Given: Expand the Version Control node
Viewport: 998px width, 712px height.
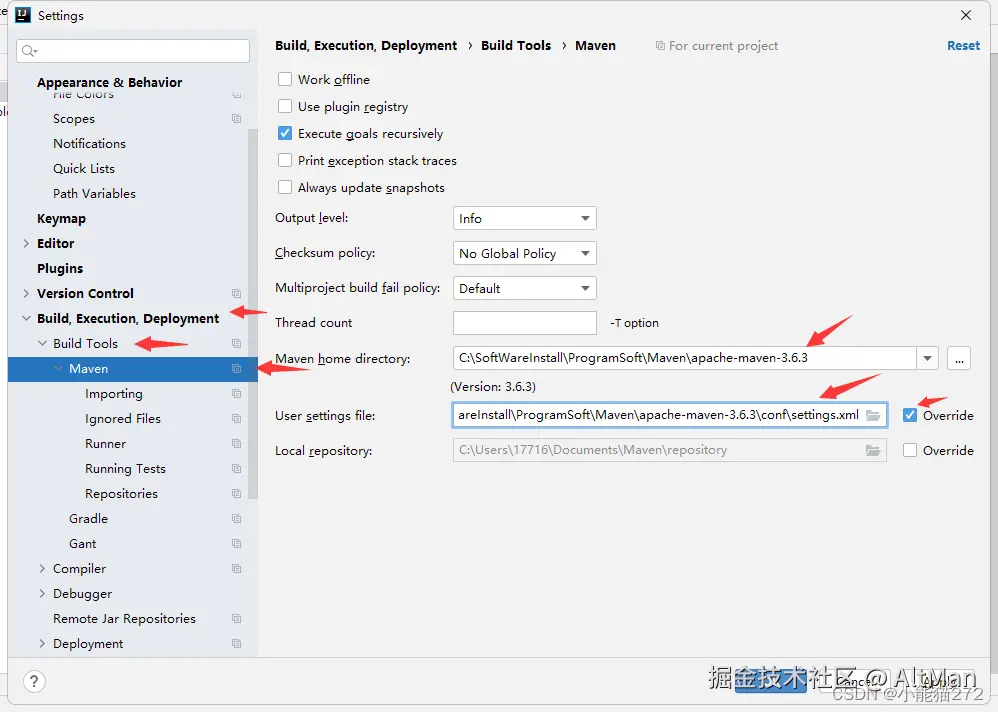Looking at the screenshot, I should click(x=26, y=293).
